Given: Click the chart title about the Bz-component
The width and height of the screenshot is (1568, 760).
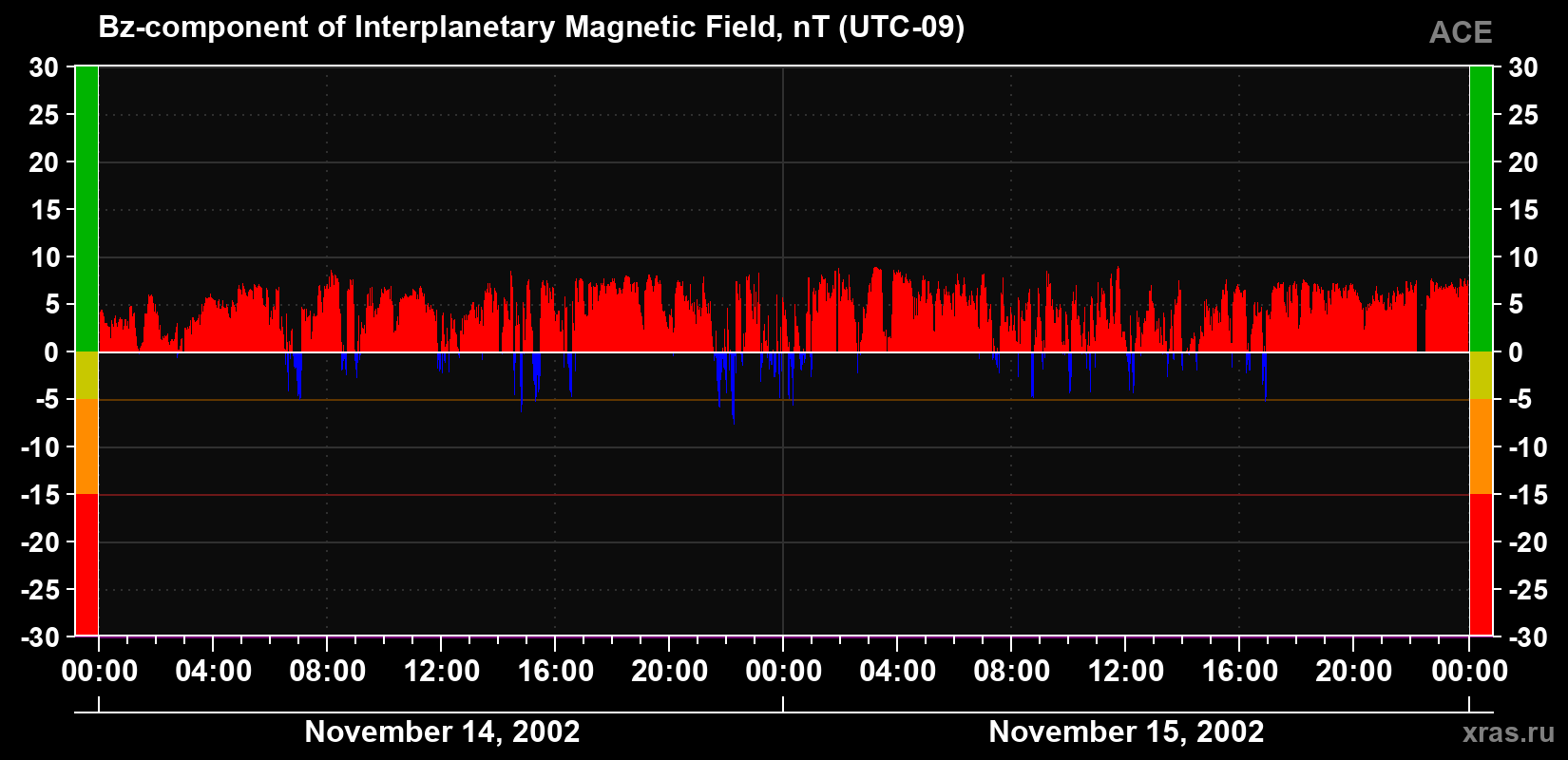Looking at the screenshot, I should (531, 28).
